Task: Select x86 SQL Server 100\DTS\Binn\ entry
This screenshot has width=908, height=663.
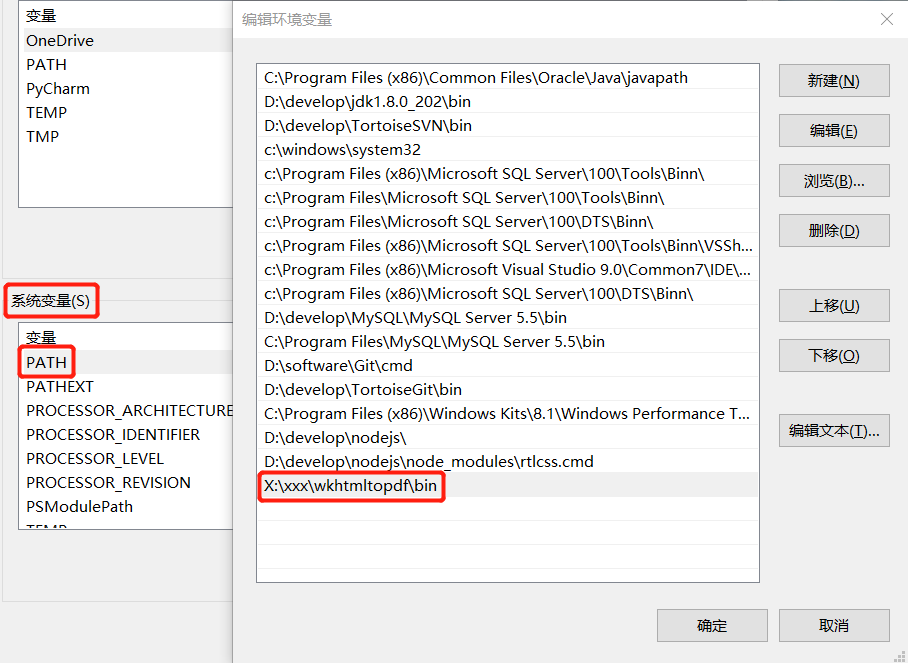Action: click(508, 294)
